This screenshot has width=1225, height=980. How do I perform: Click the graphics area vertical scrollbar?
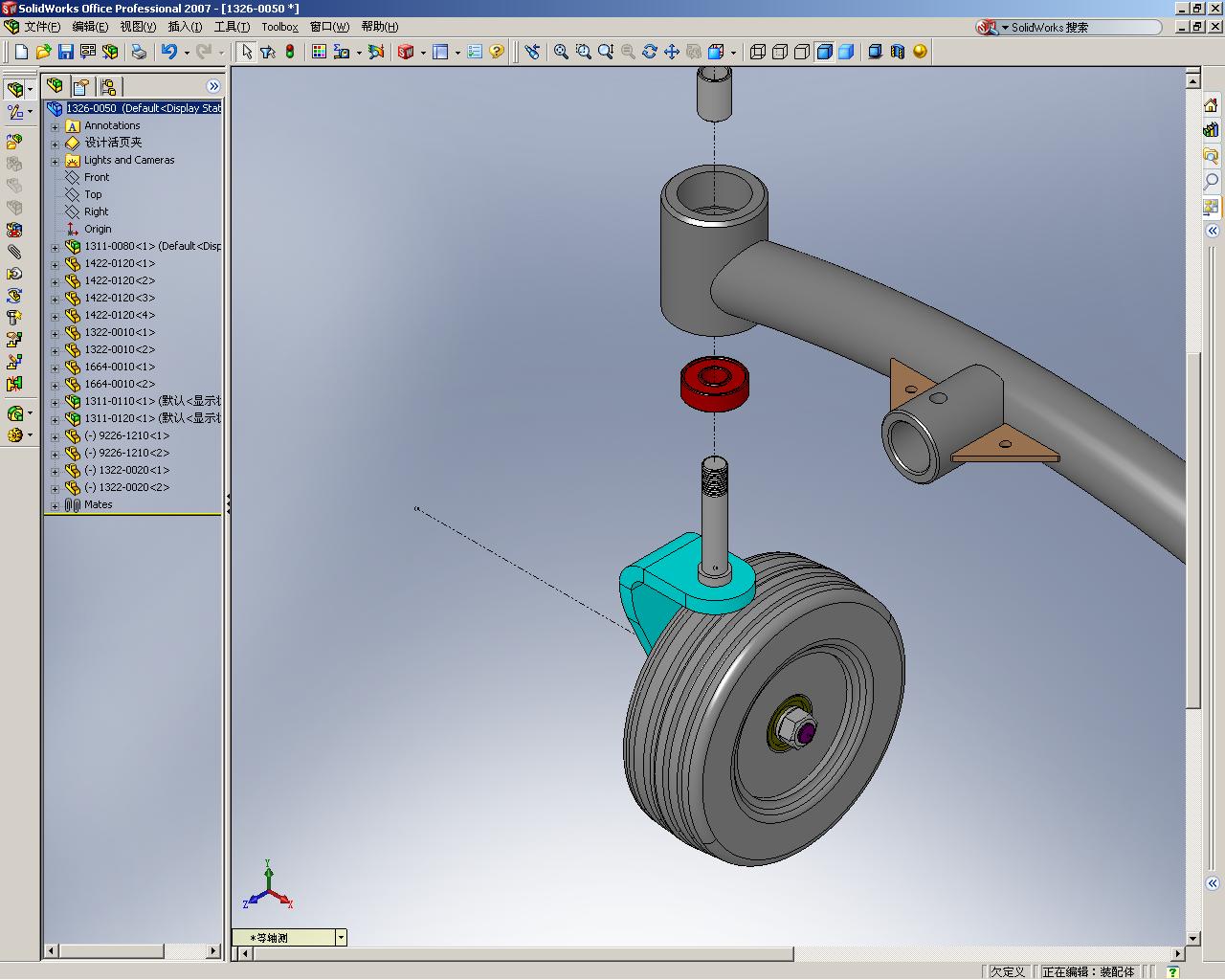[x=1192, y=507]
